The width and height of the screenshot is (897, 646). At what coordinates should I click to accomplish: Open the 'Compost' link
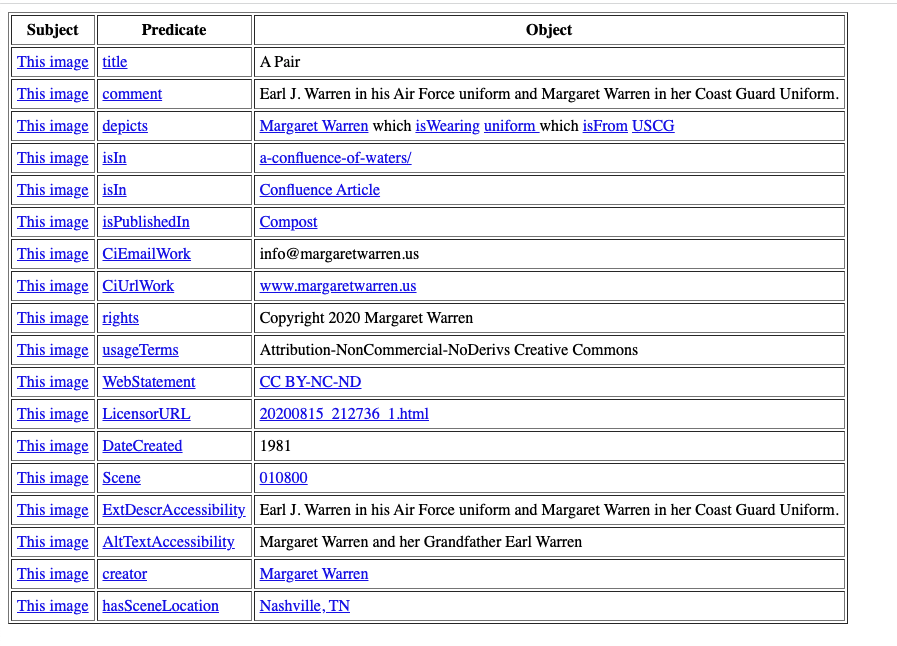pos(288,222)
